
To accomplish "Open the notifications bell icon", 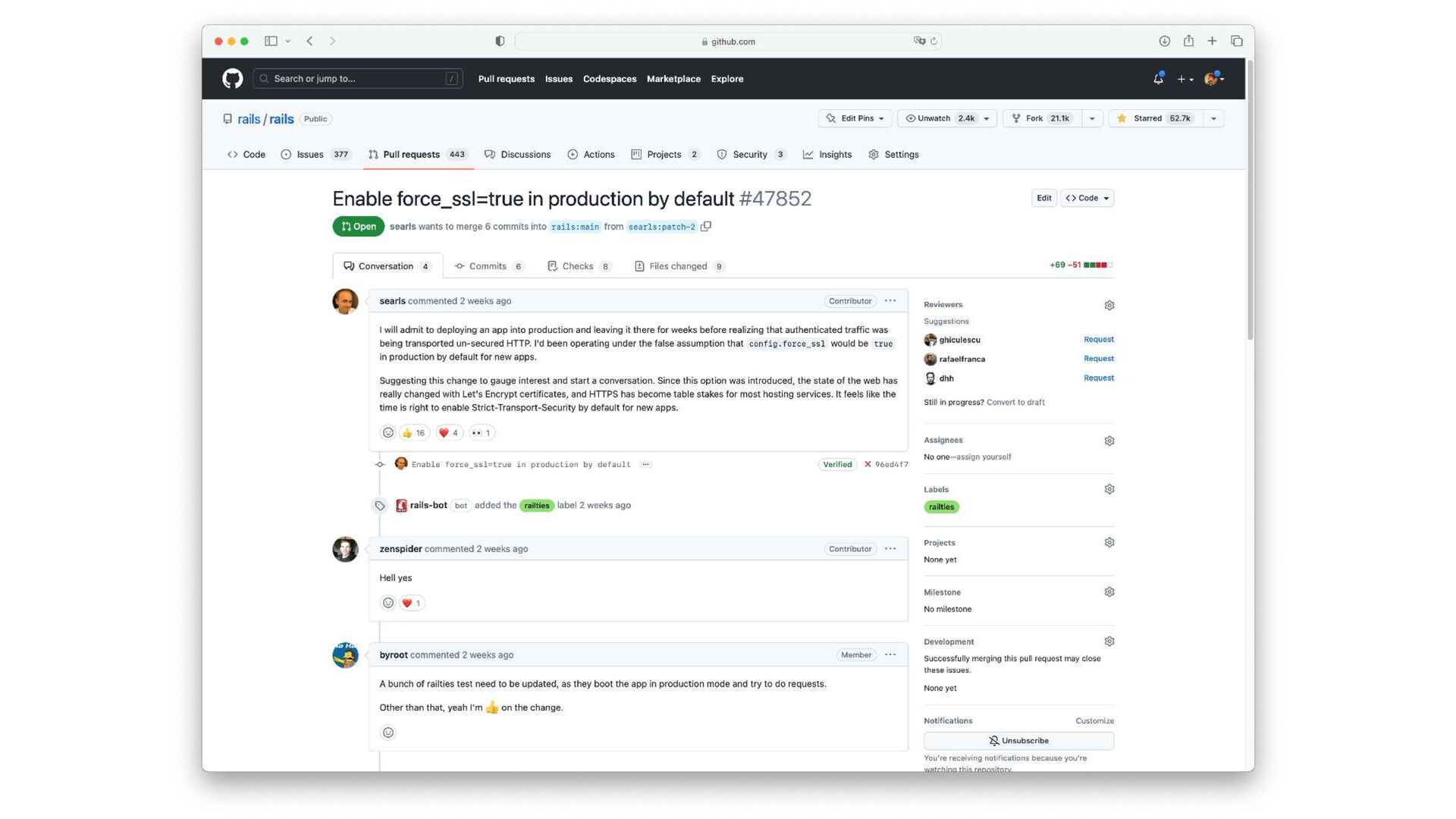I will [x=1158, y=79].
